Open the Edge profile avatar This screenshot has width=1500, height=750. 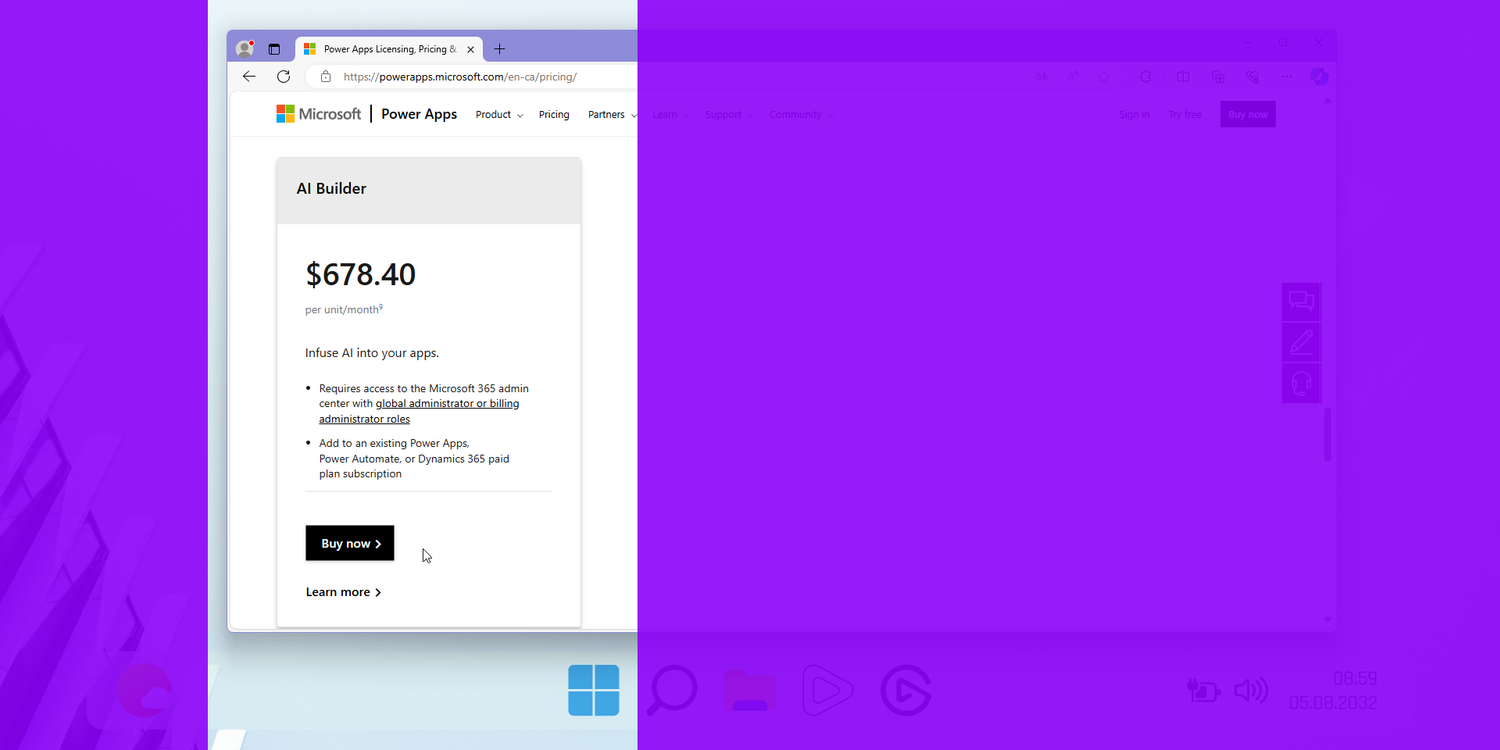coord(244,49)
